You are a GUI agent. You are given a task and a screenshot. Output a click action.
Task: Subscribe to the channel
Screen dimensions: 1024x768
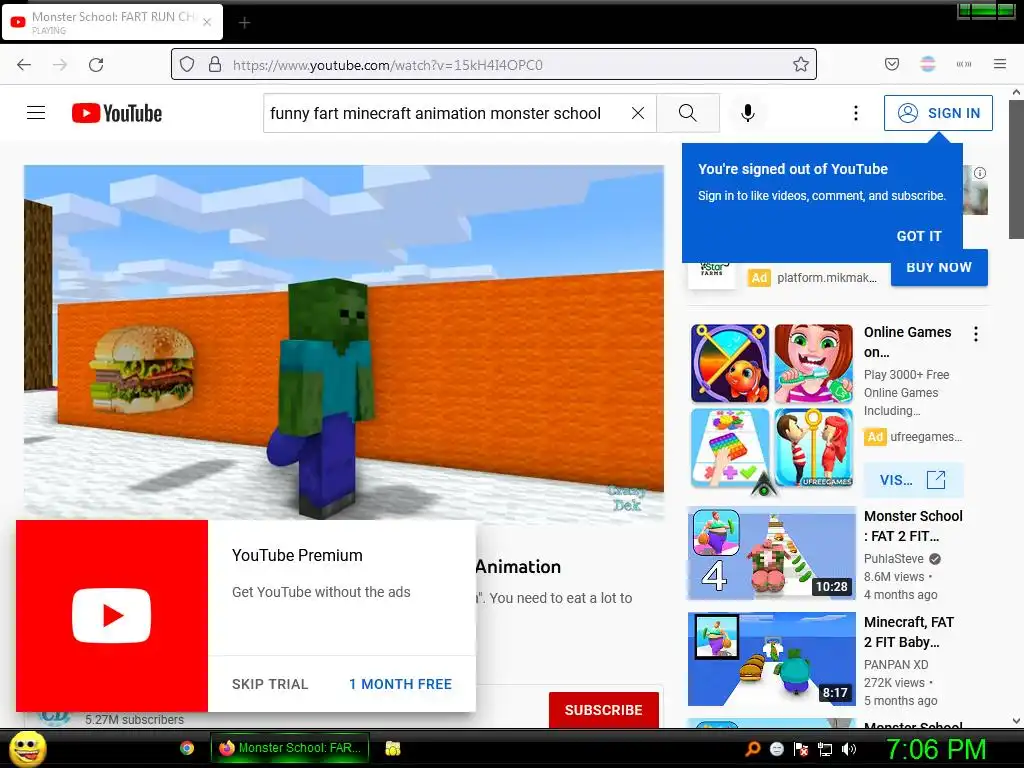[603, 710]
